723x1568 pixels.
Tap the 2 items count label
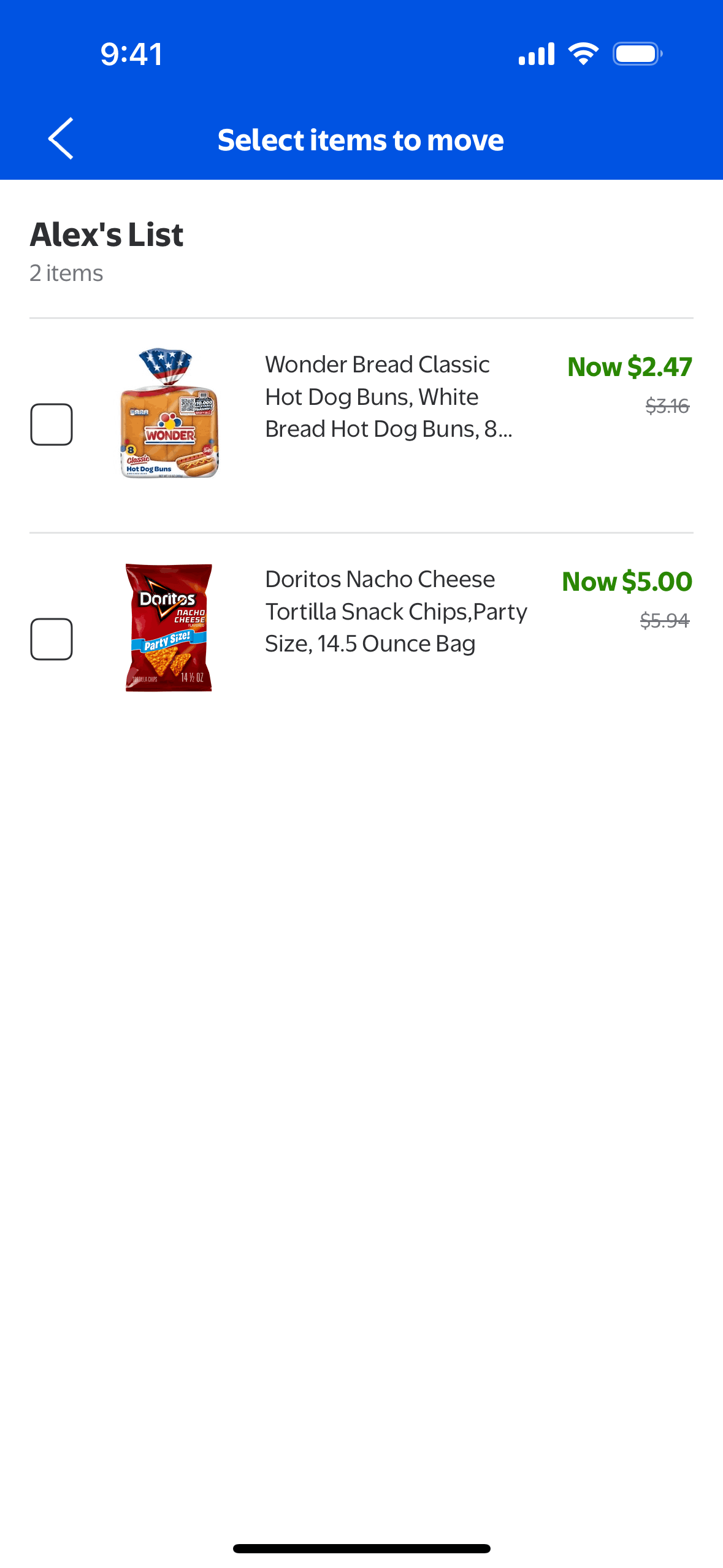point(66,273)
